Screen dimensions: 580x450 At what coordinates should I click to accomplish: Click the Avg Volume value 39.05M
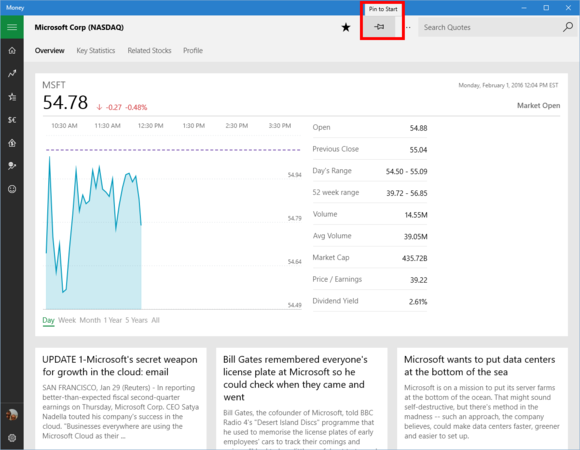pos(416,237)
